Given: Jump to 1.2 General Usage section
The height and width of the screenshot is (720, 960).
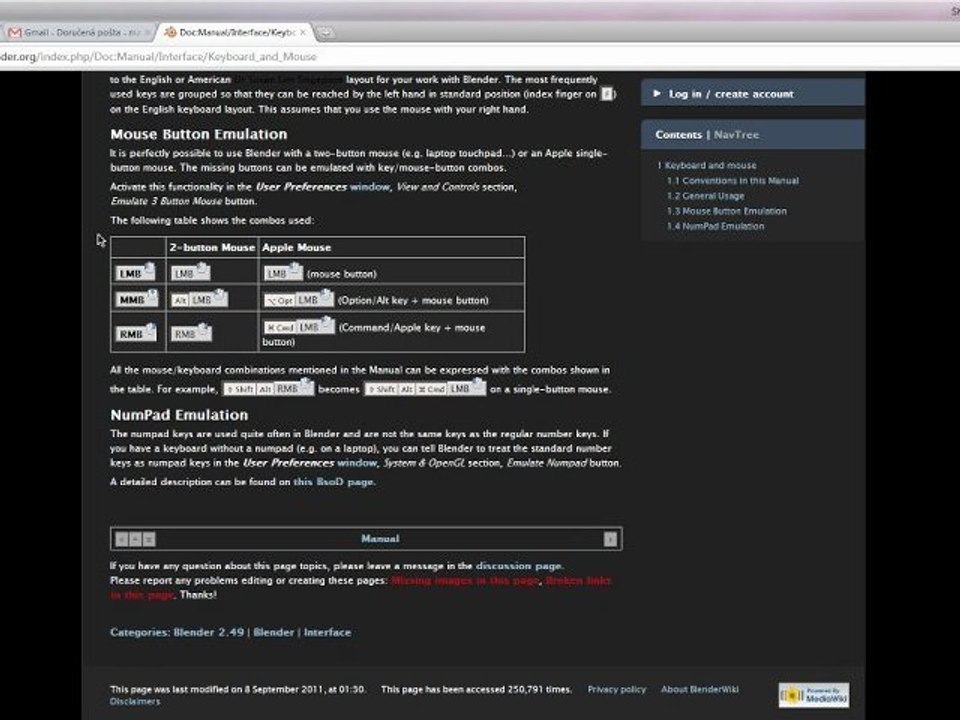Looking at the screenshot, I should tap(705, 196).
